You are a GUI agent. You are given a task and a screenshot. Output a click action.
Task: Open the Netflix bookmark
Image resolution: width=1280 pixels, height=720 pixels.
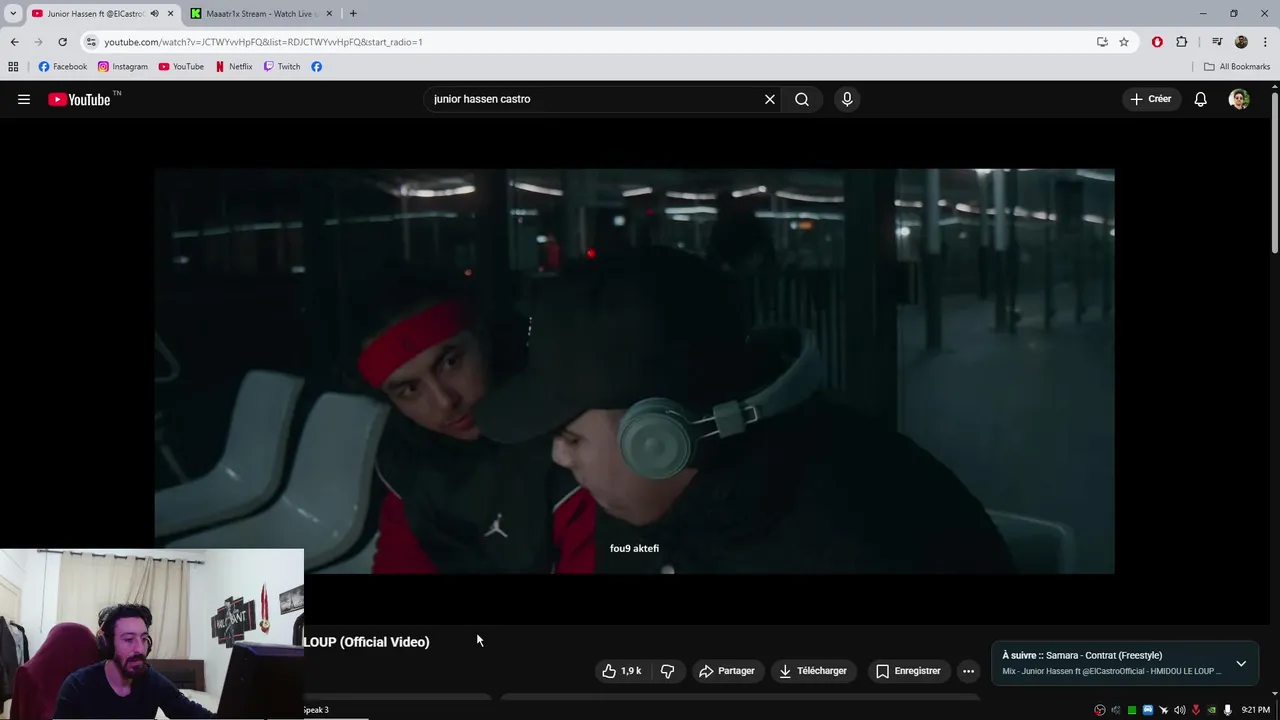click(234, 67)
